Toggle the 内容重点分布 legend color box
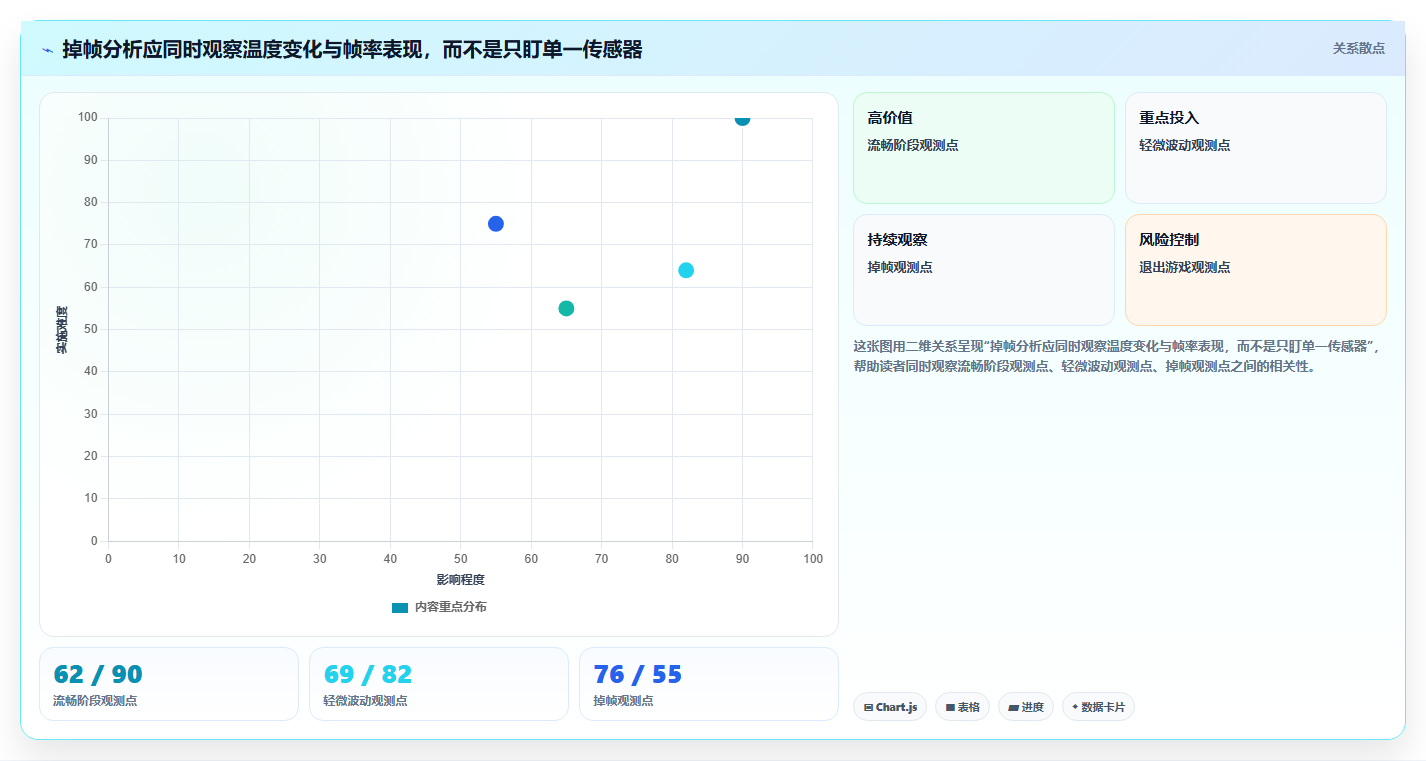The width and height of the screenshot is (1426, 761). (x=400, y=607)
